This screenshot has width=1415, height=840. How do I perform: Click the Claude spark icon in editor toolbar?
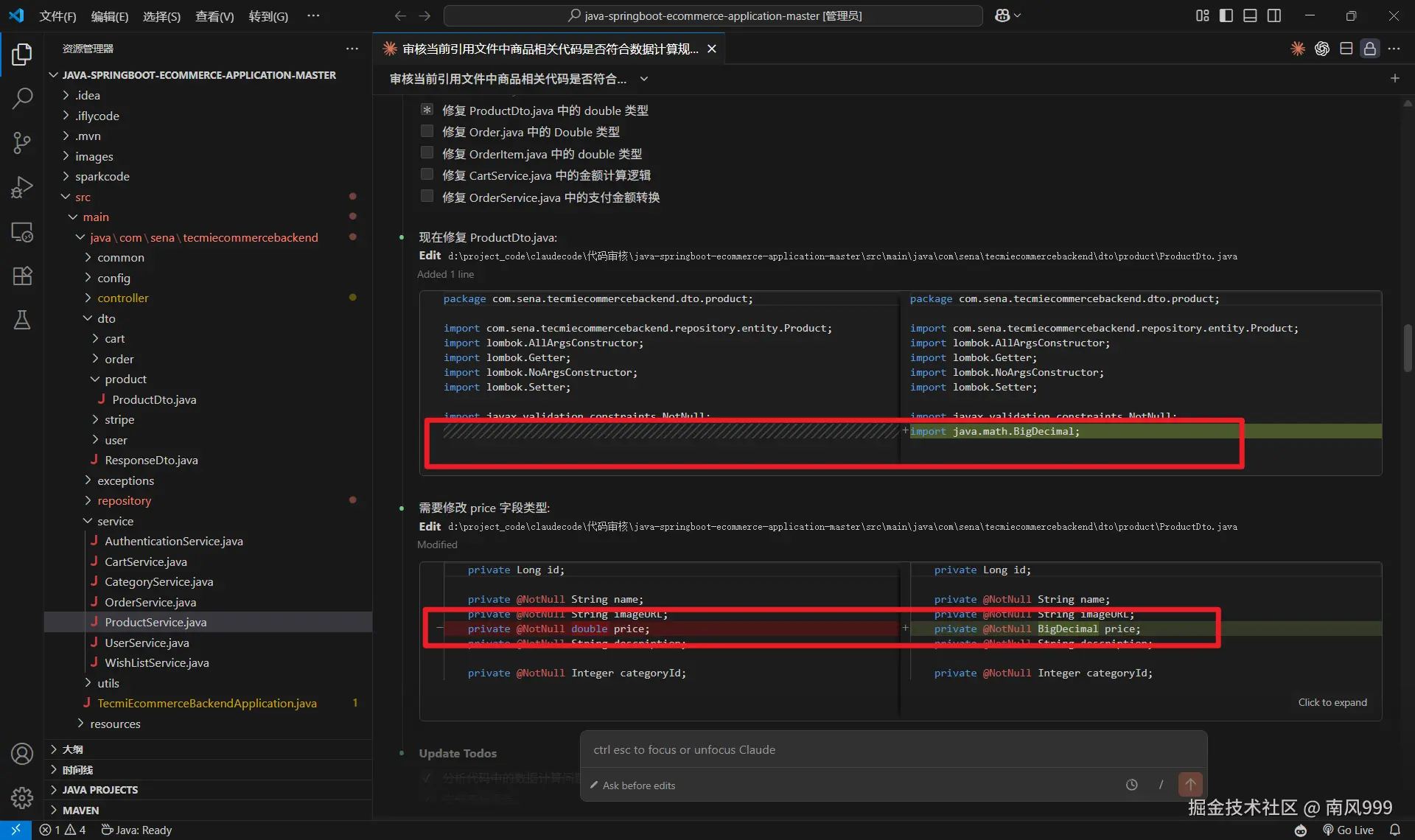click(x=1298, y=49)
